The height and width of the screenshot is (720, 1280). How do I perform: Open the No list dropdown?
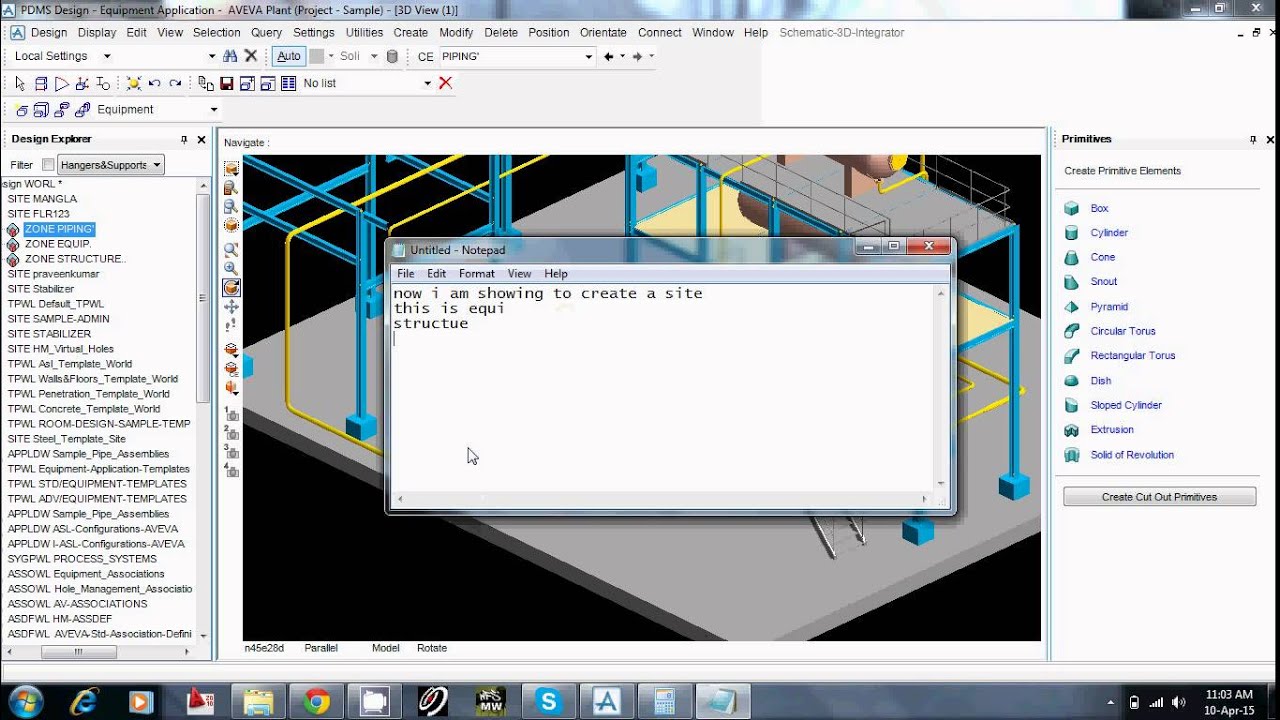click(x=427, y=83)
